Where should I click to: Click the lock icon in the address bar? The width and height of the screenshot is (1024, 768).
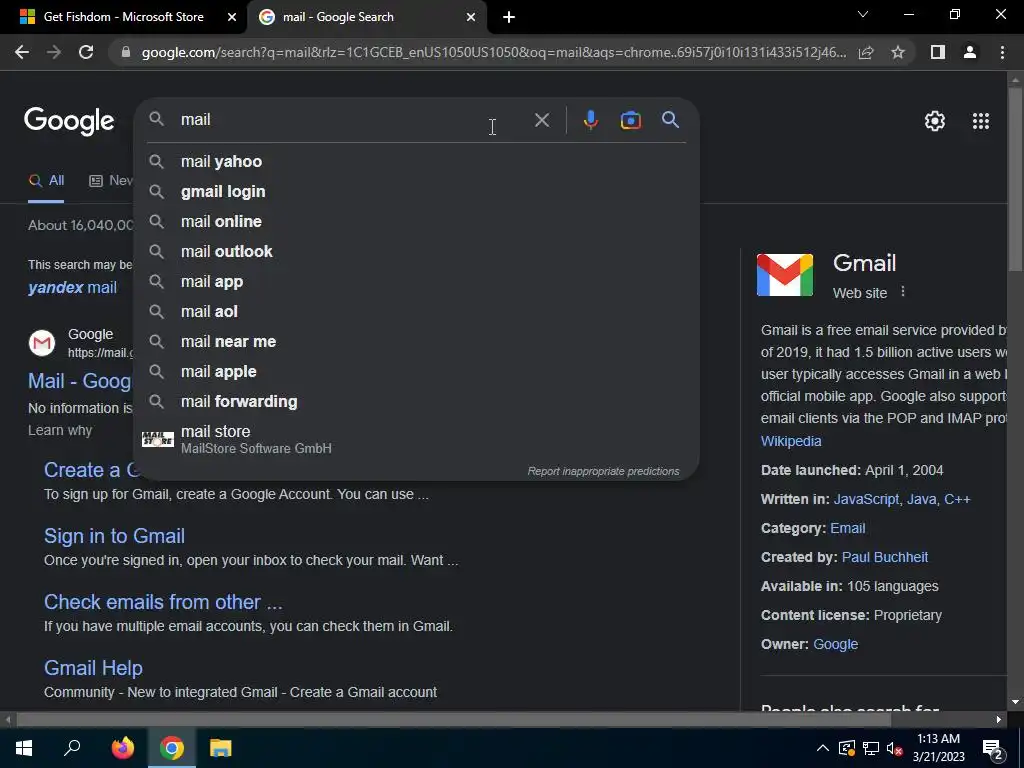126,52
